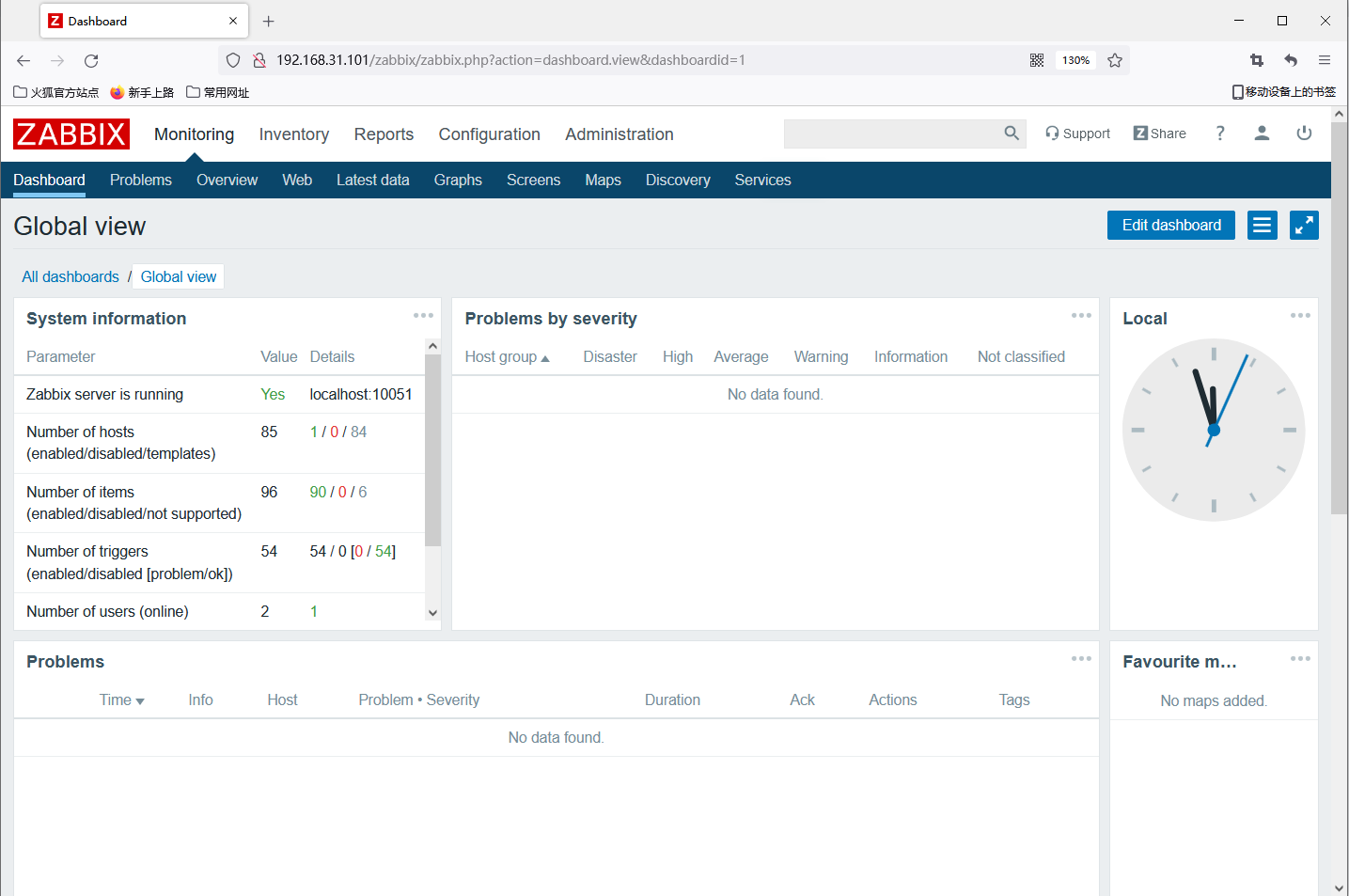Open the Configuration menu

489,134
